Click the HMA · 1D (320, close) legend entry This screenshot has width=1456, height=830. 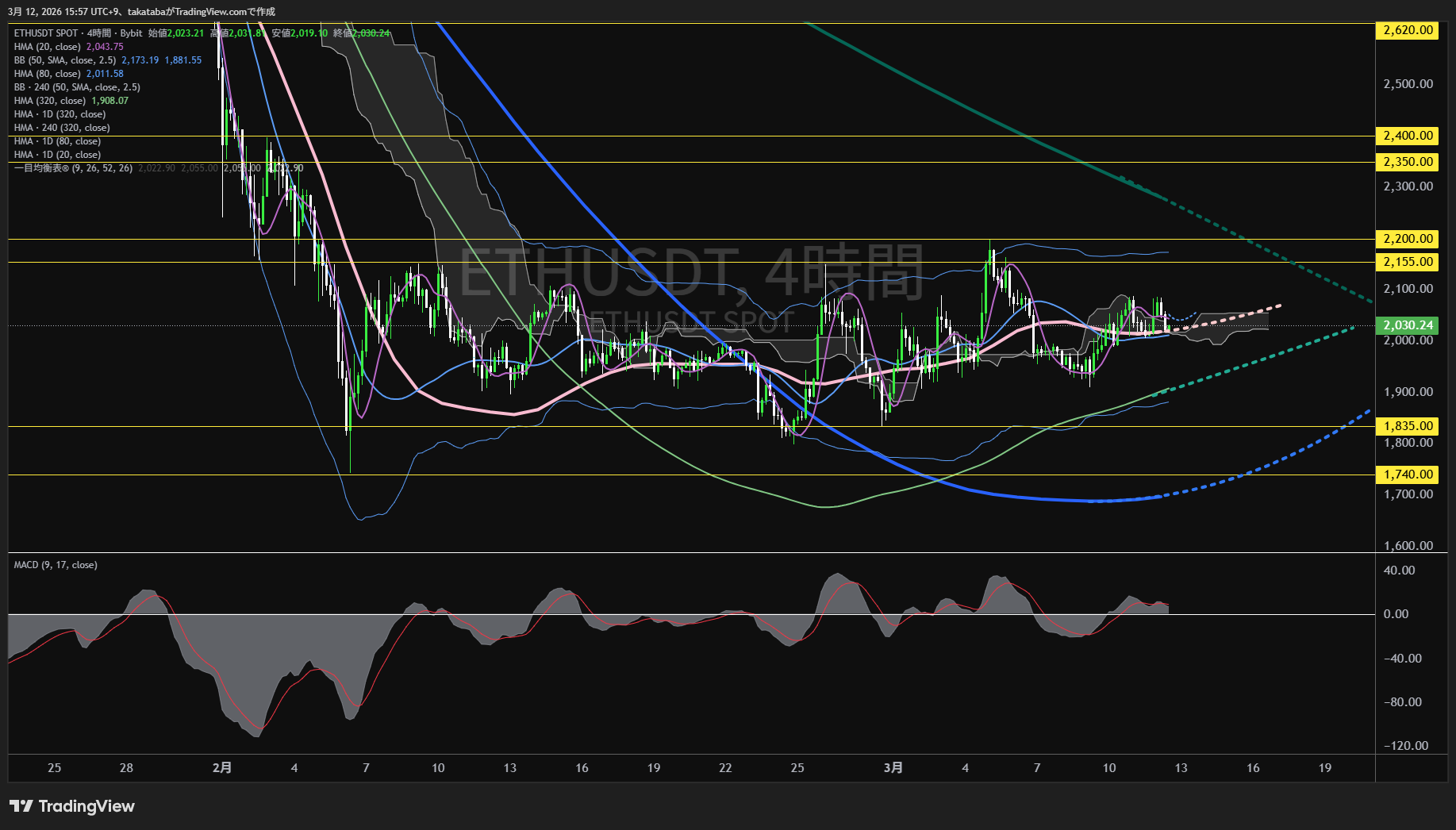pos(60,114)
